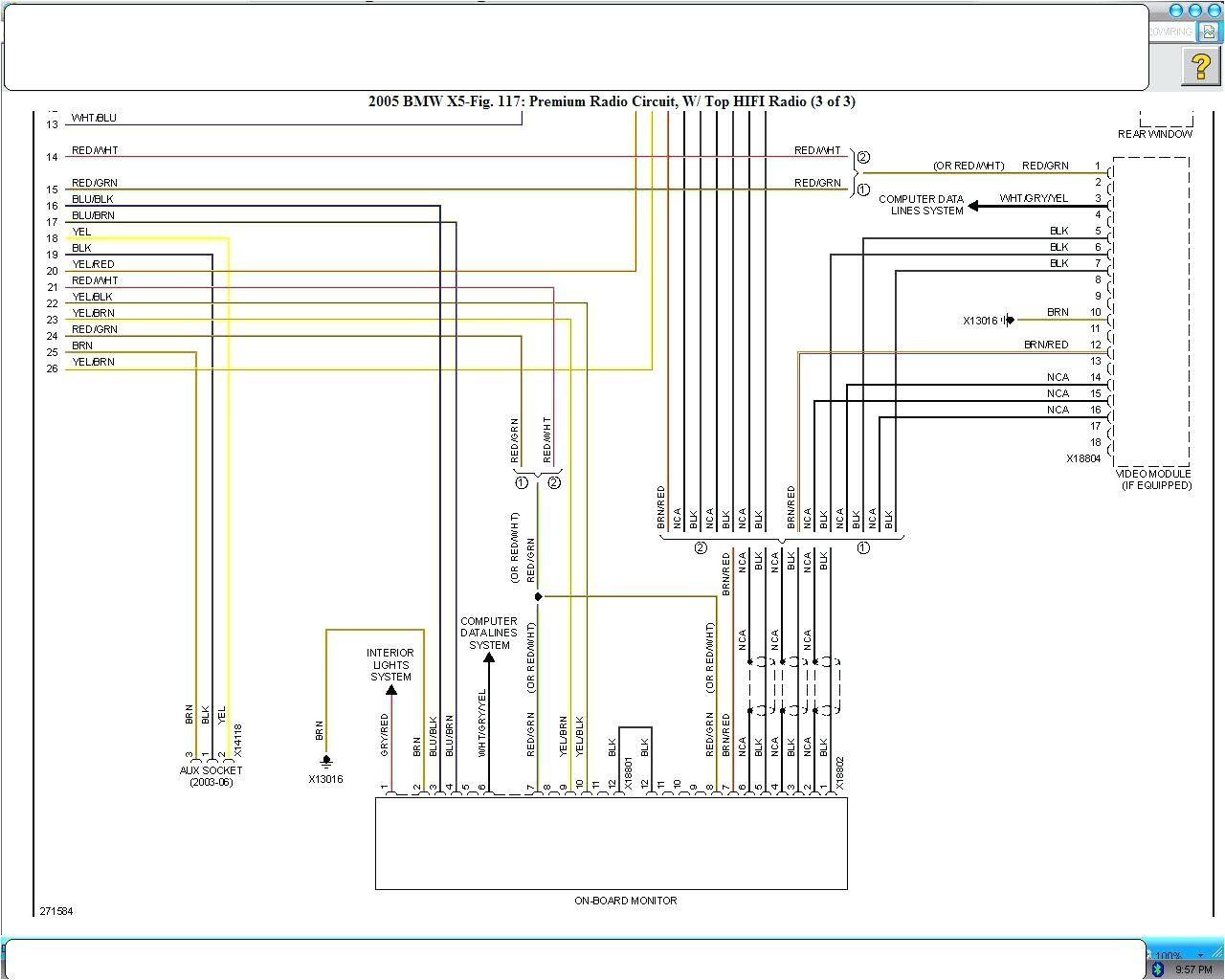This screenshot has width=1225, height=980.
Task: Click the Bluetooth icon in the system tray
Action: [x=1158, y=969]
